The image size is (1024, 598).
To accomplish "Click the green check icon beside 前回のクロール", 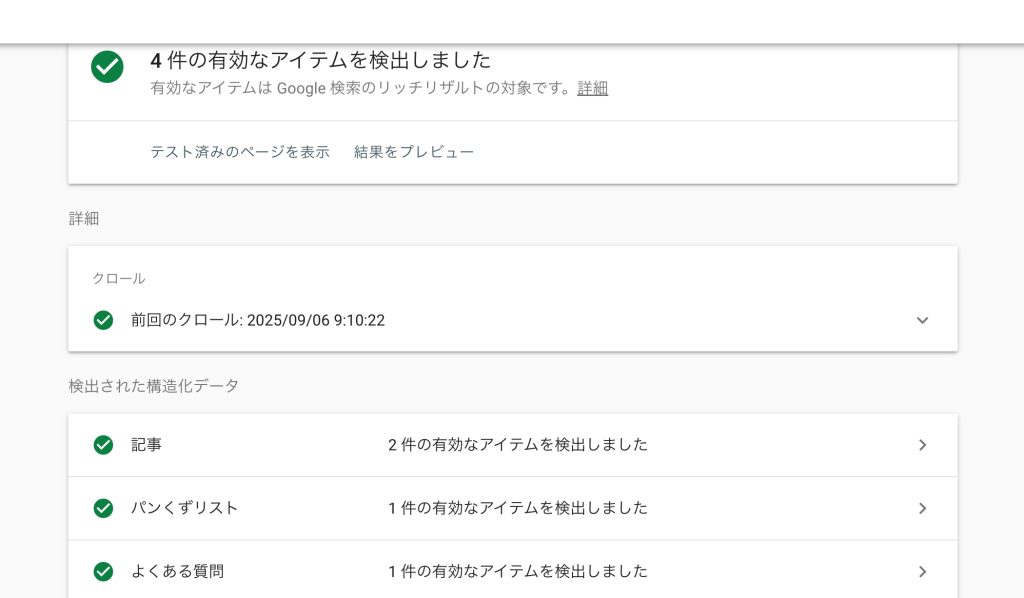I will click(103, 320).
